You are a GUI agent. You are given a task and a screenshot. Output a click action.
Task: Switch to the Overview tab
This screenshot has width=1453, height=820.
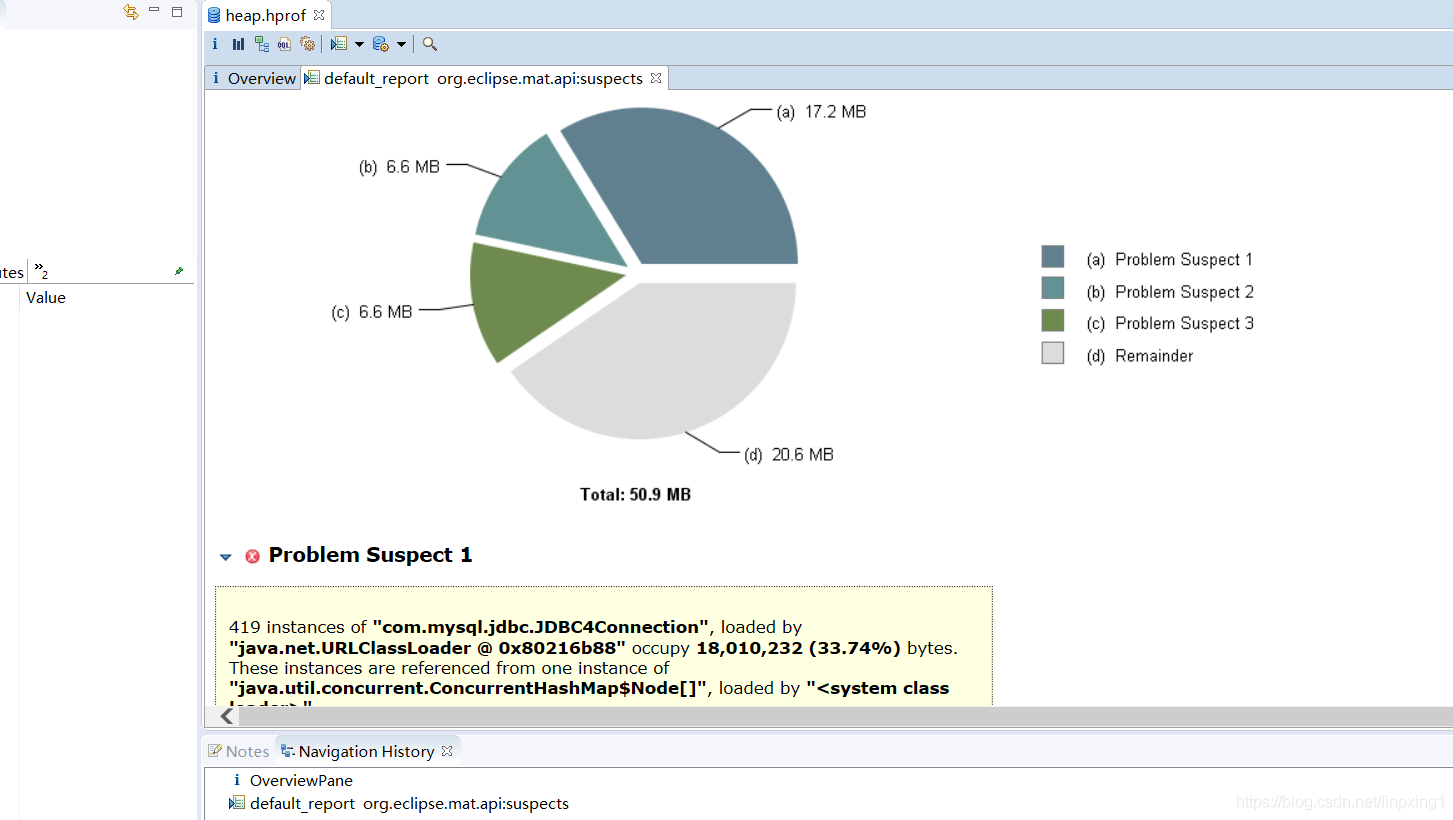253,78
